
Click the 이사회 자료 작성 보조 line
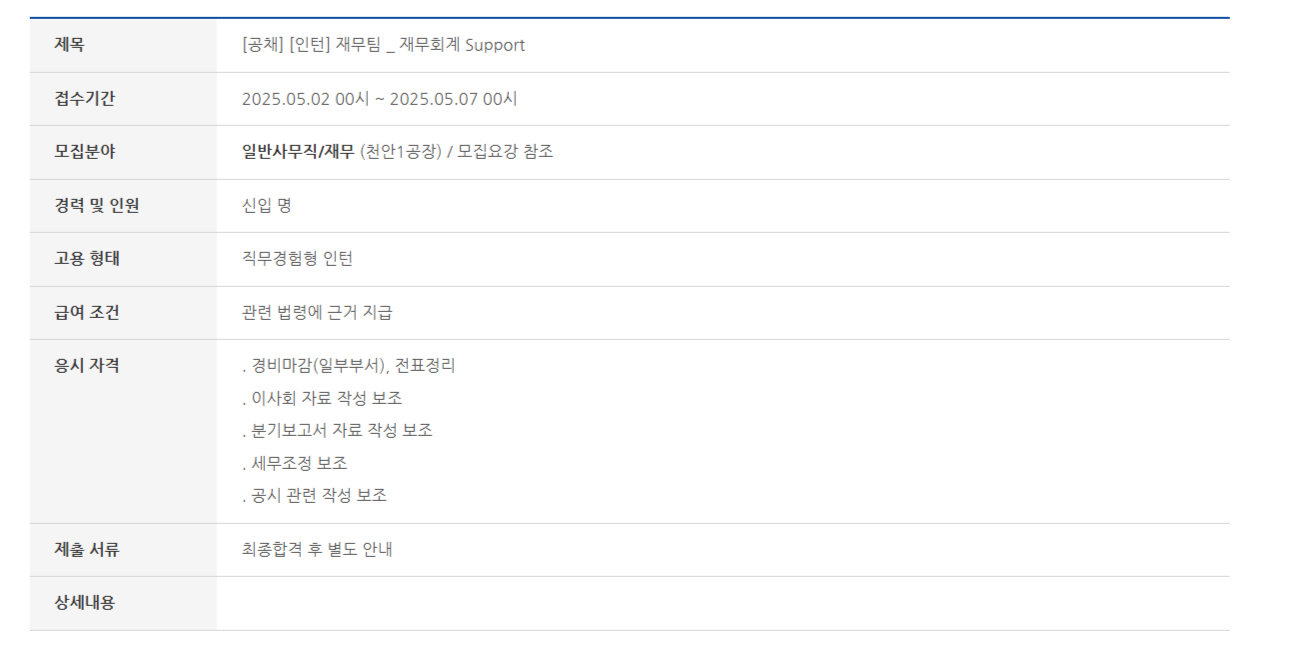tap(322, 398)
